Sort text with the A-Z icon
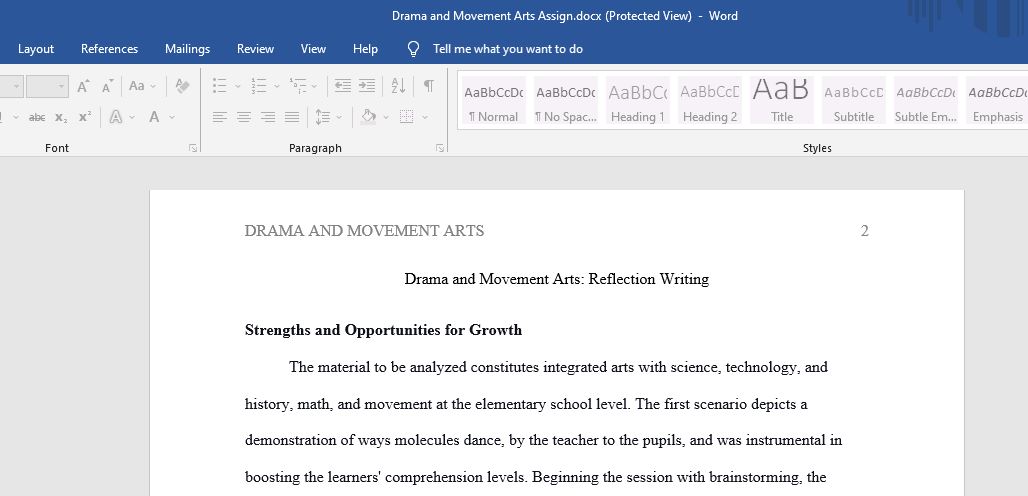This screenshot has width=1028, height=496. (399, 86)
